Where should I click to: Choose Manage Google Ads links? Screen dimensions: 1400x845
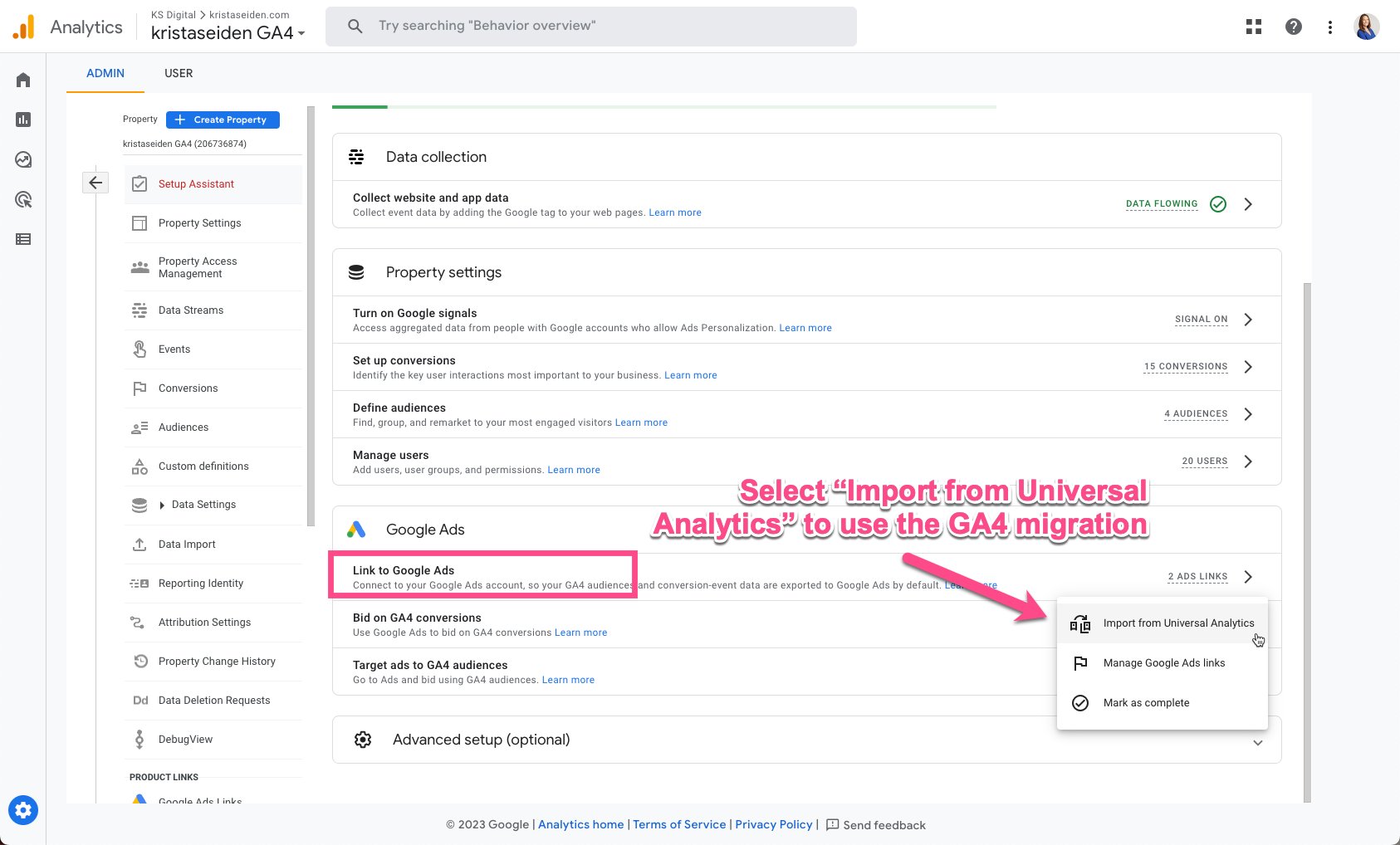(1163, 662)
